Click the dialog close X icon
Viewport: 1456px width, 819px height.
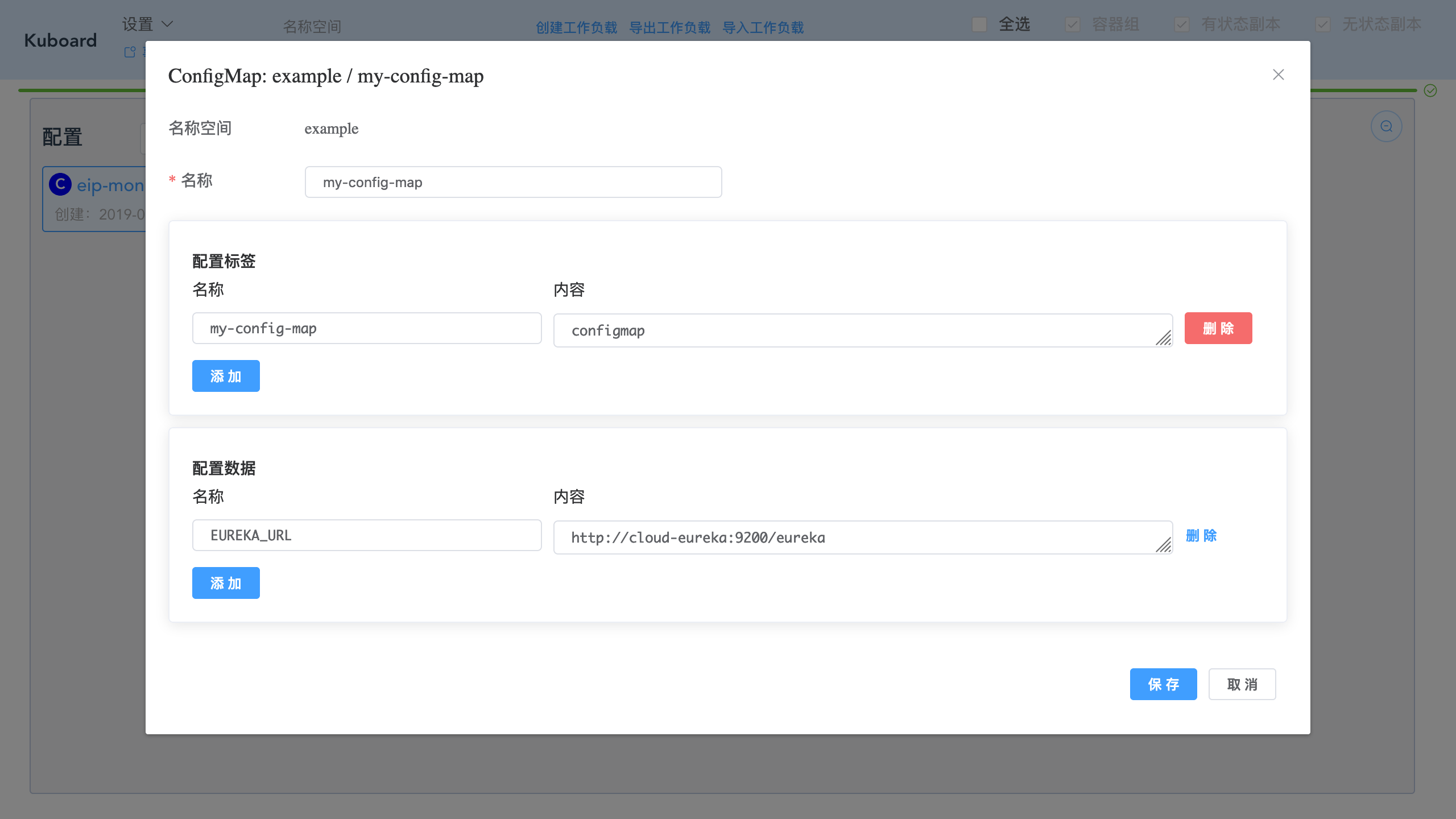(1277, 75)
